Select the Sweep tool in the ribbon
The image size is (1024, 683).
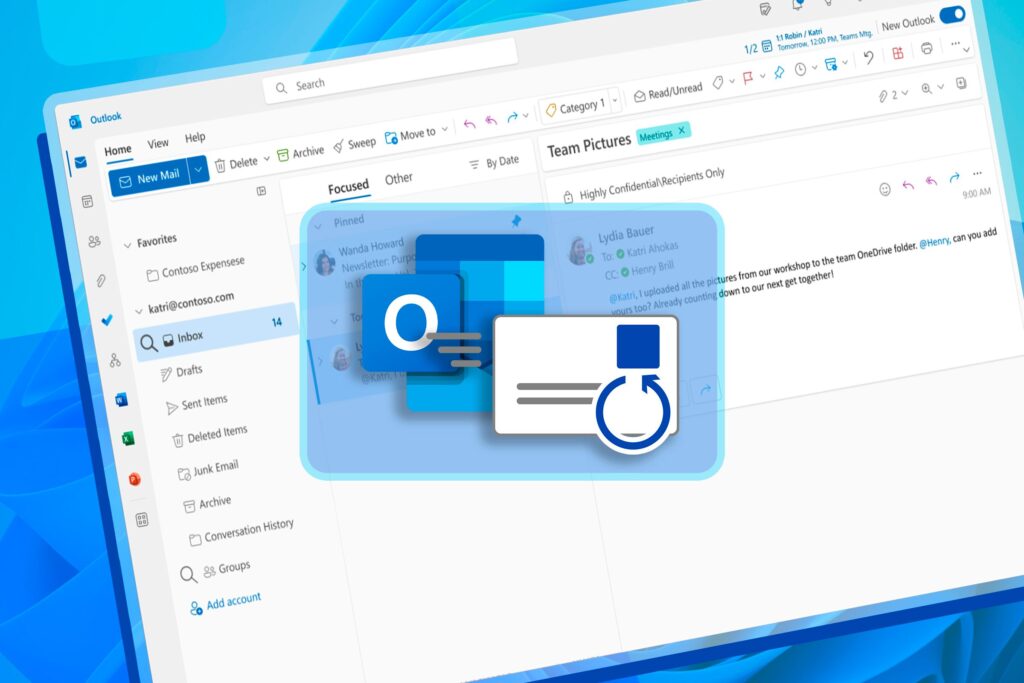click(356, 143)
